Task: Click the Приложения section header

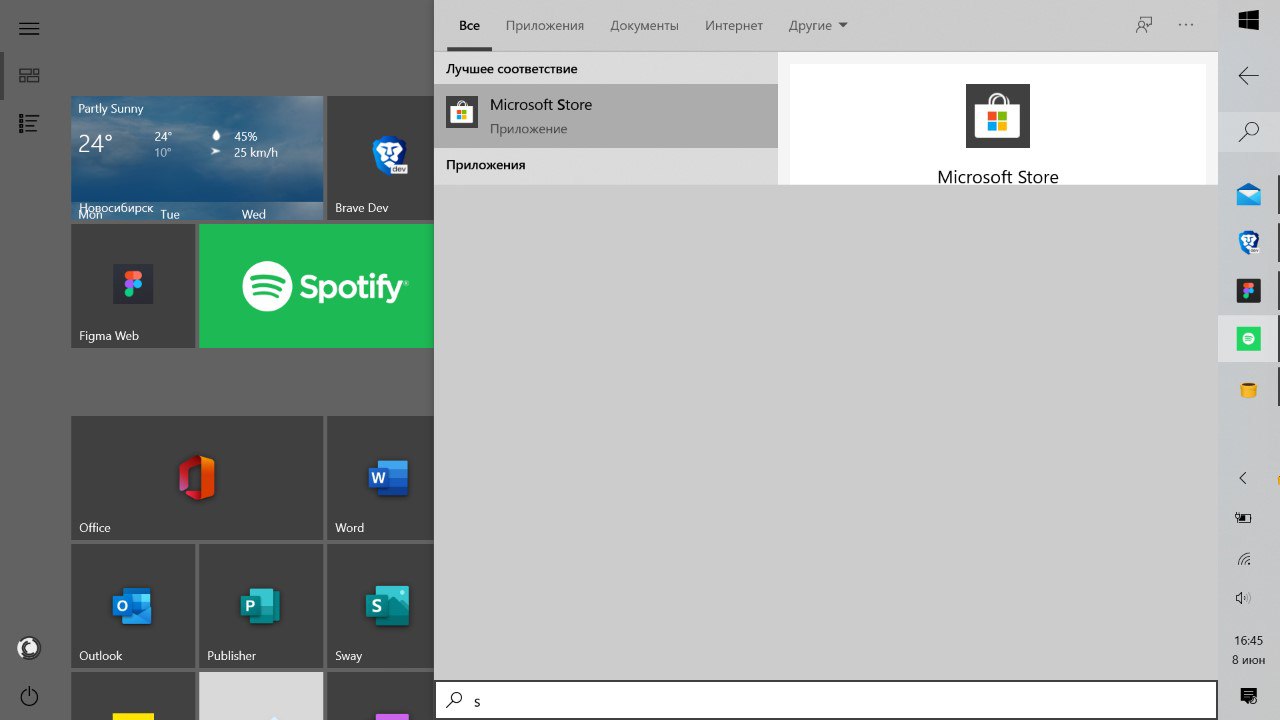Action: [486, 165]
